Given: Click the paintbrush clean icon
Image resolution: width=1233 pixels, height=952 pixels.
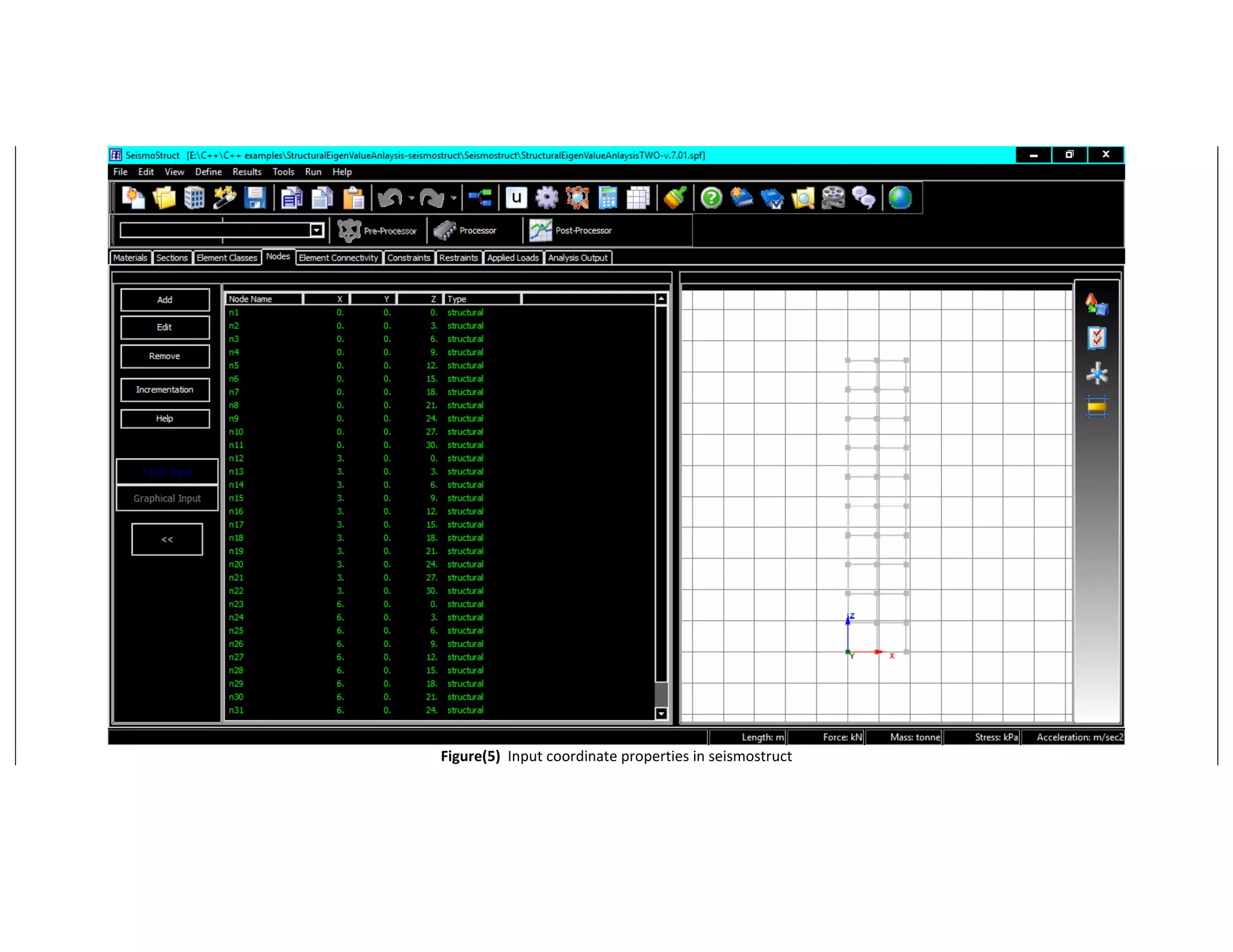Looking at the screenshot, I should [x=675, y=198].
